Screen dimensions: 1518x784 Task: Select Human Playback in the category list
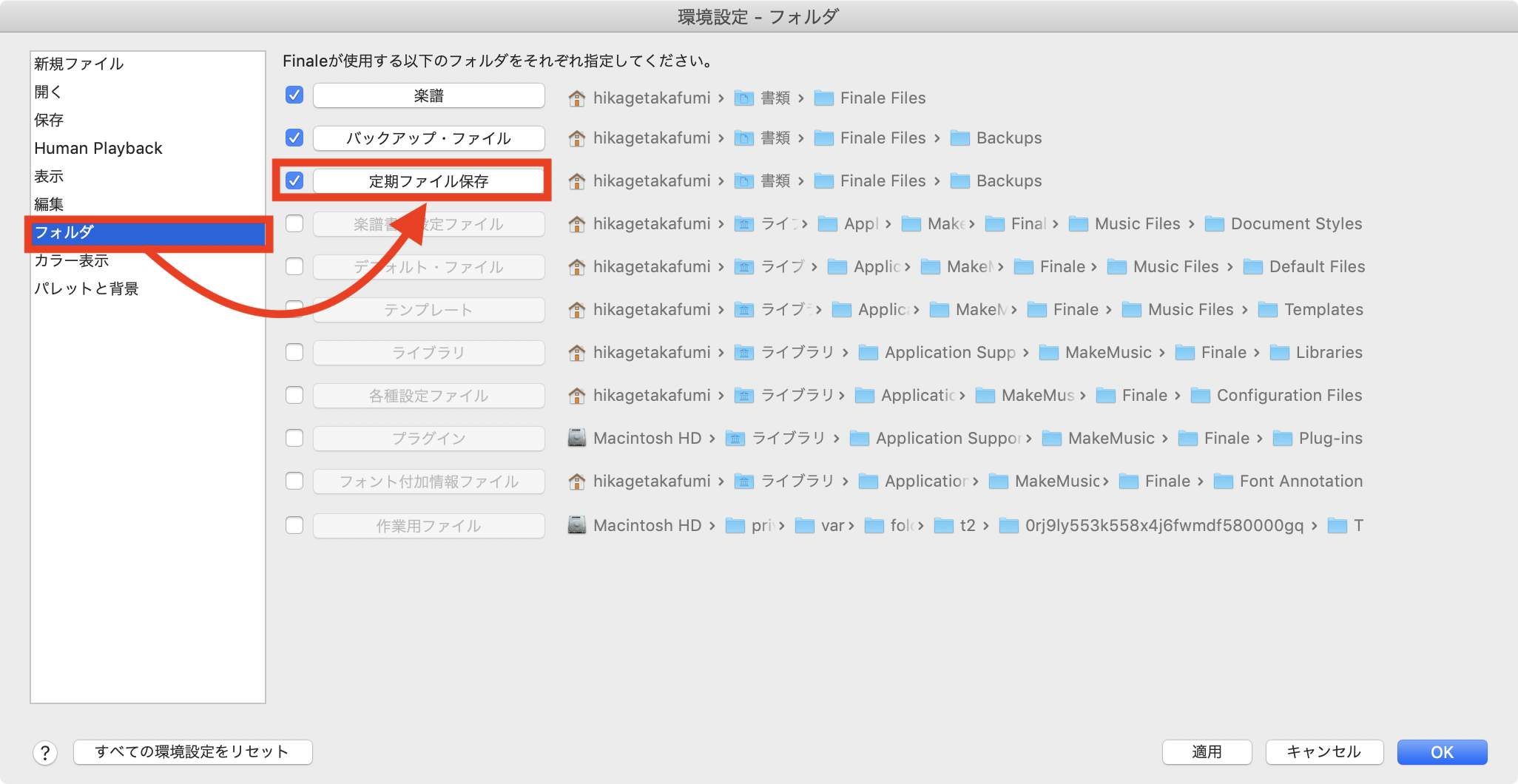pos(98,148)
